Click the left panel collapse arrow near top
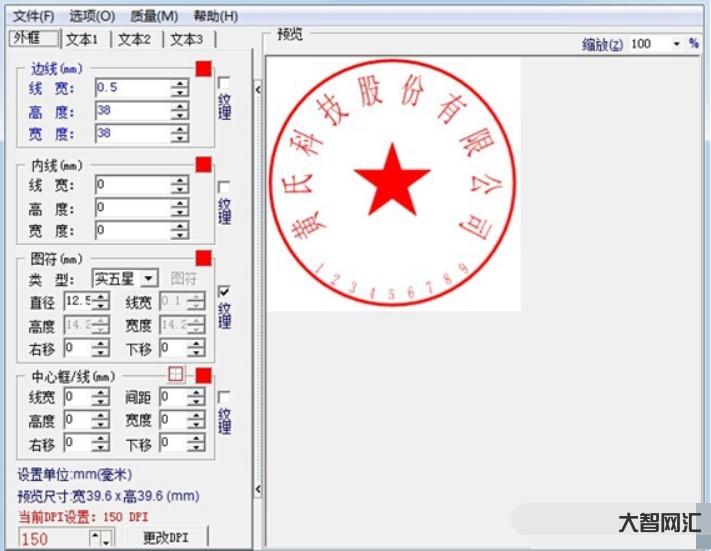Viewport: 711px width, 551px height. point(258,90)
